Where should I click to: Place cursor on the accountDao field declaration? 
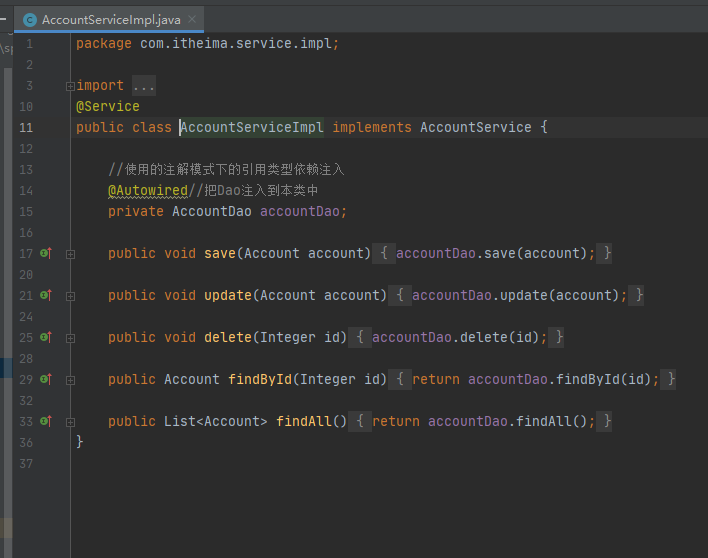point(303,212)
